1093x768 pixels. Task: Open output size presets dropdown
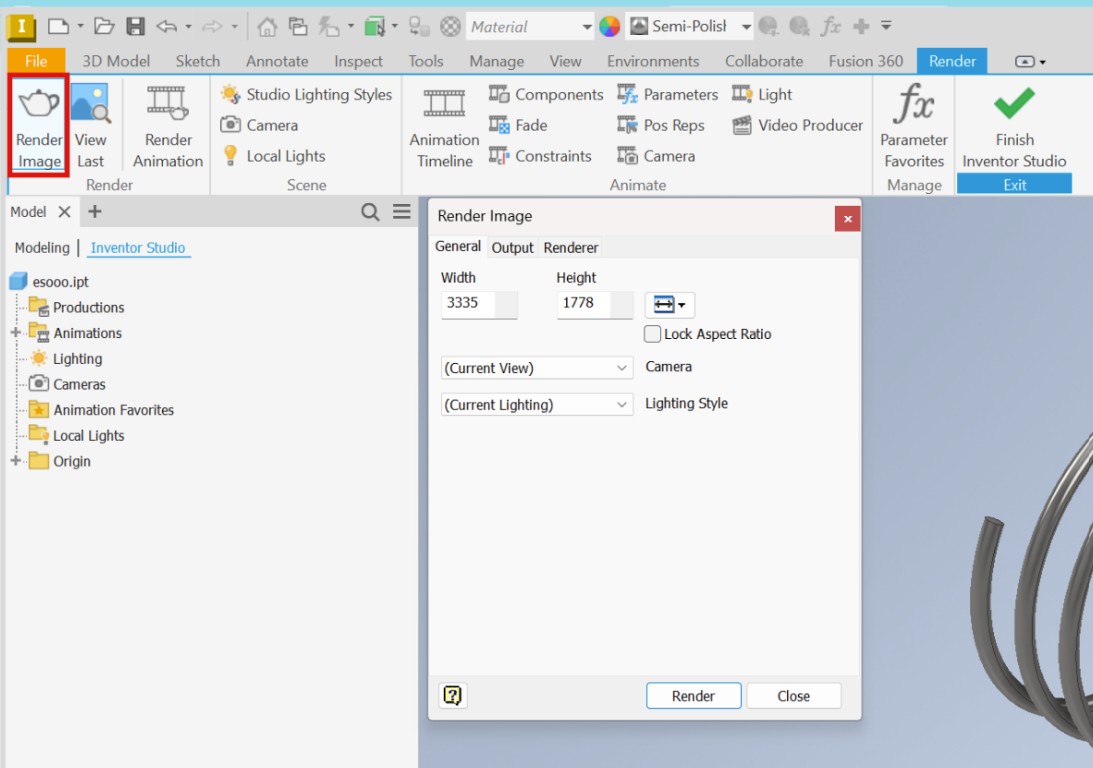[x=669, y=305]
